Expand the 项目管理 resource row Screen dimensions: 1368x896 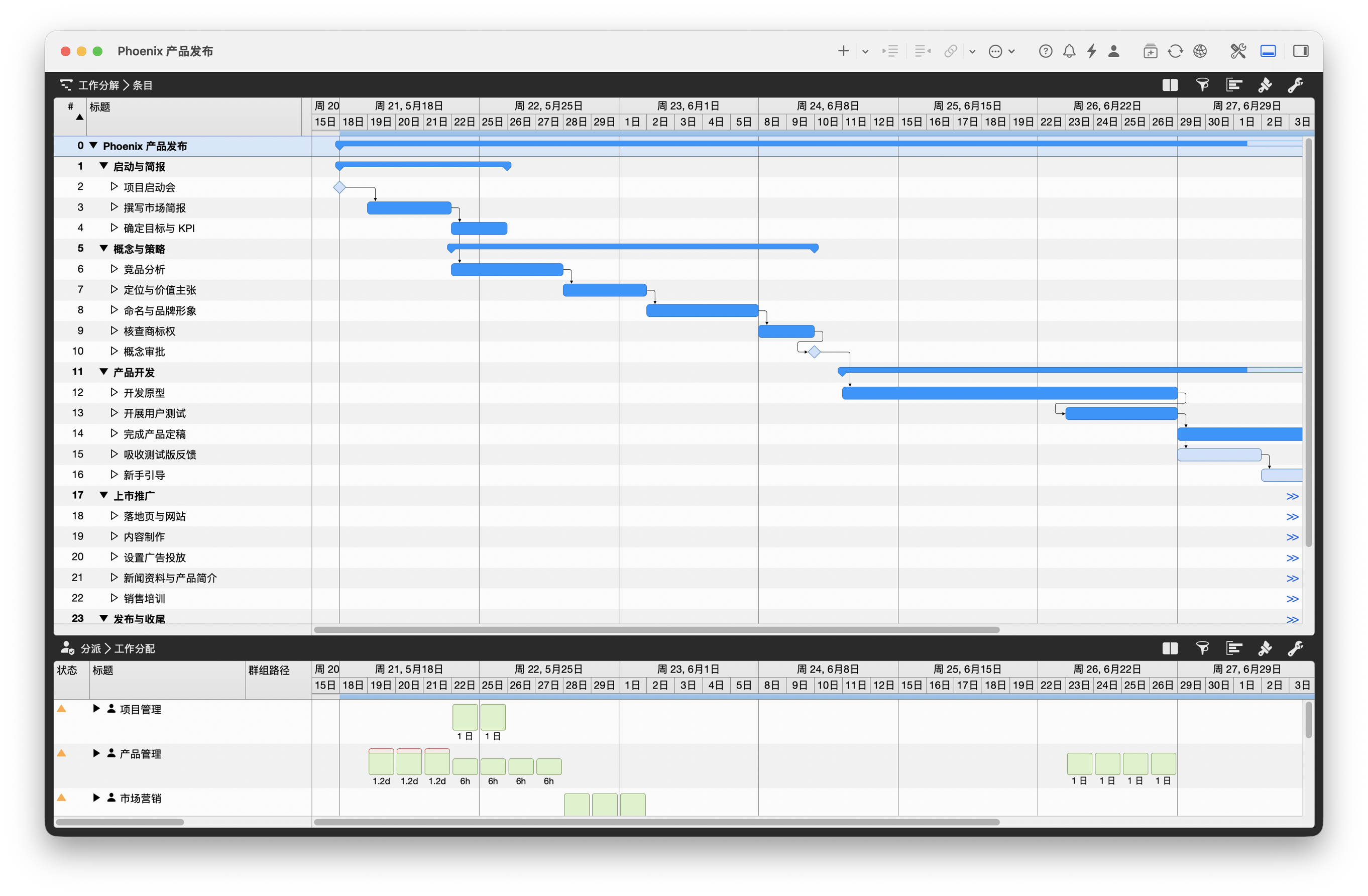(x=96, y=709)
